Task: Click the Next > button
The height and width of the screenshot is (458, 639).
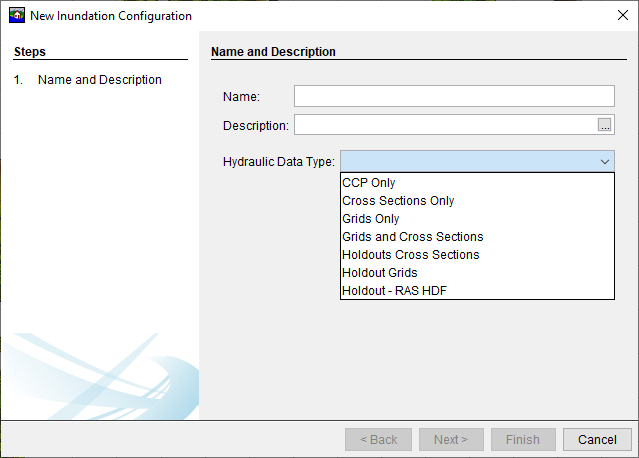Action: (451, 439)
